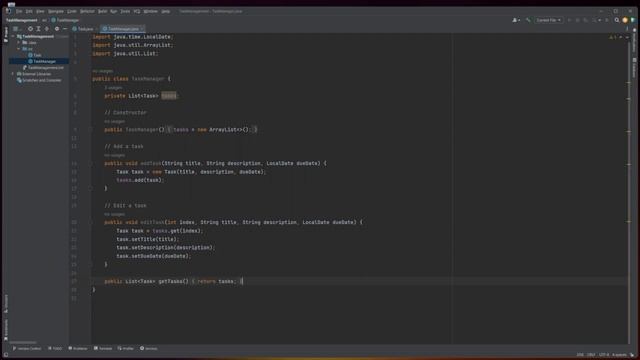Select TaskManager class in project tree
This screenshot has height=360, width=640.
pyautogui.click(x=42, y=61)
